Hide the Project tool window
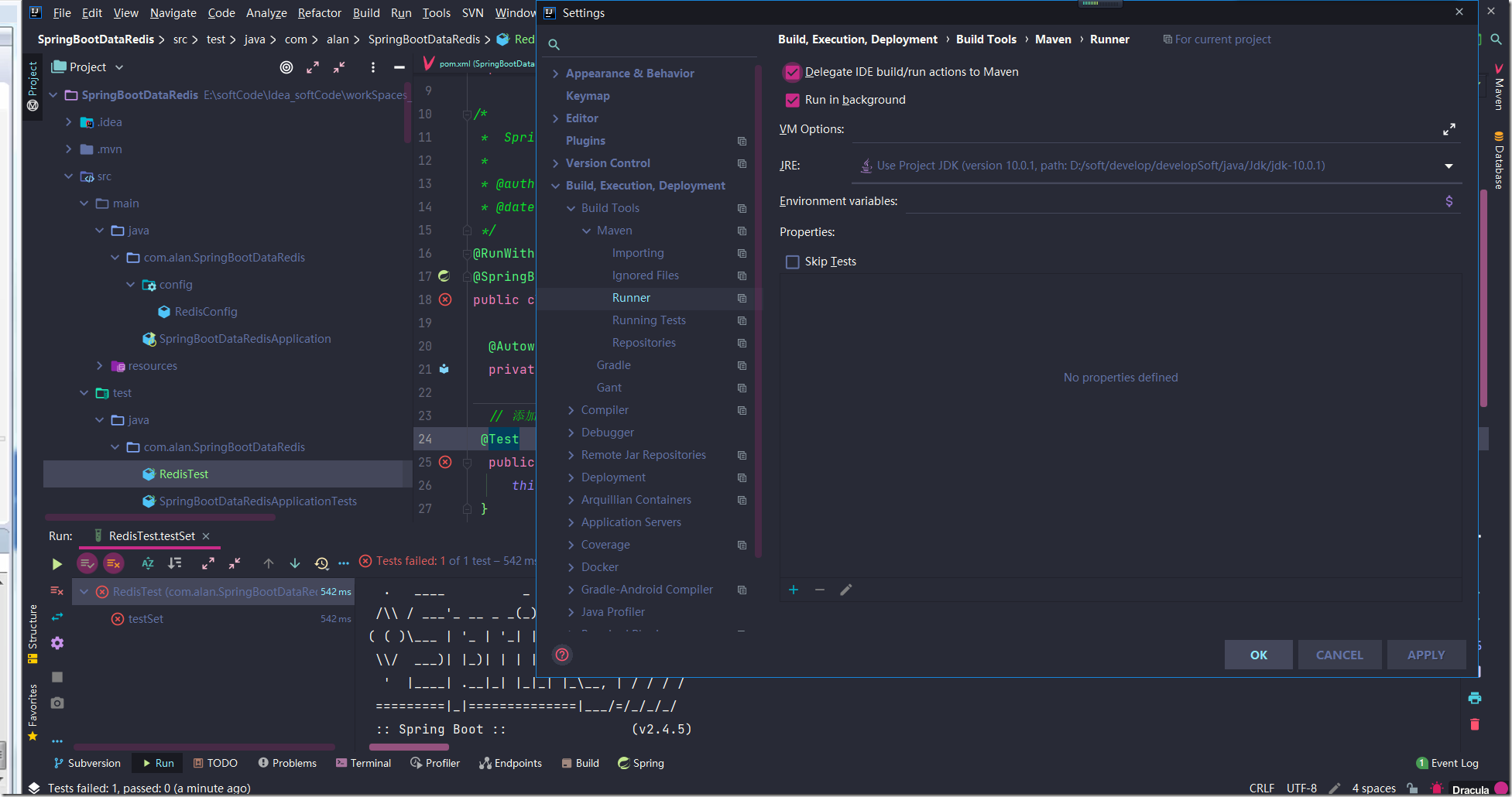Image resolution: width=1512 pixels, height=797 pixels. tap(399, 67)
